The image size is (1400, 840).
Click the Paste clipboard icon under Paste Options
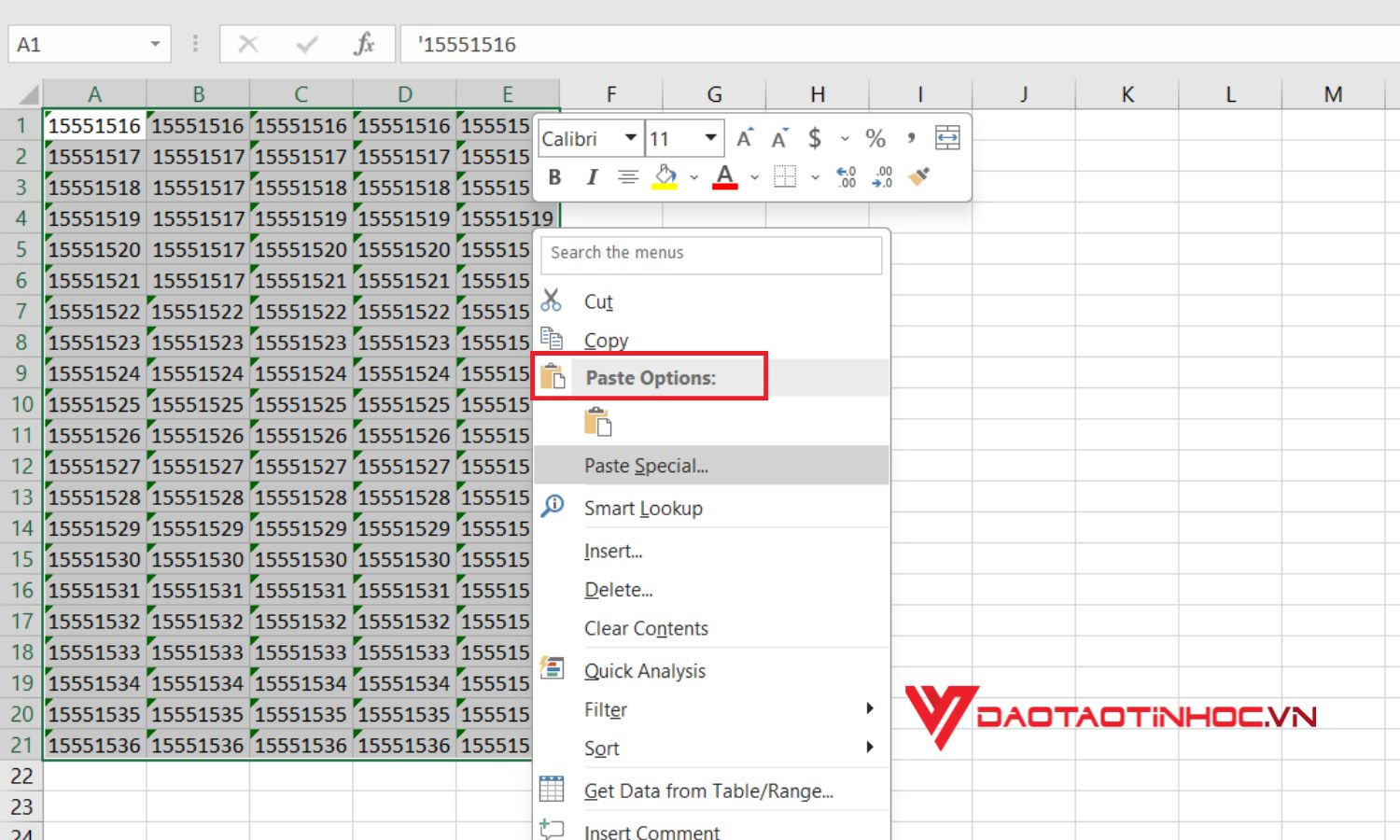coord(597,422)
